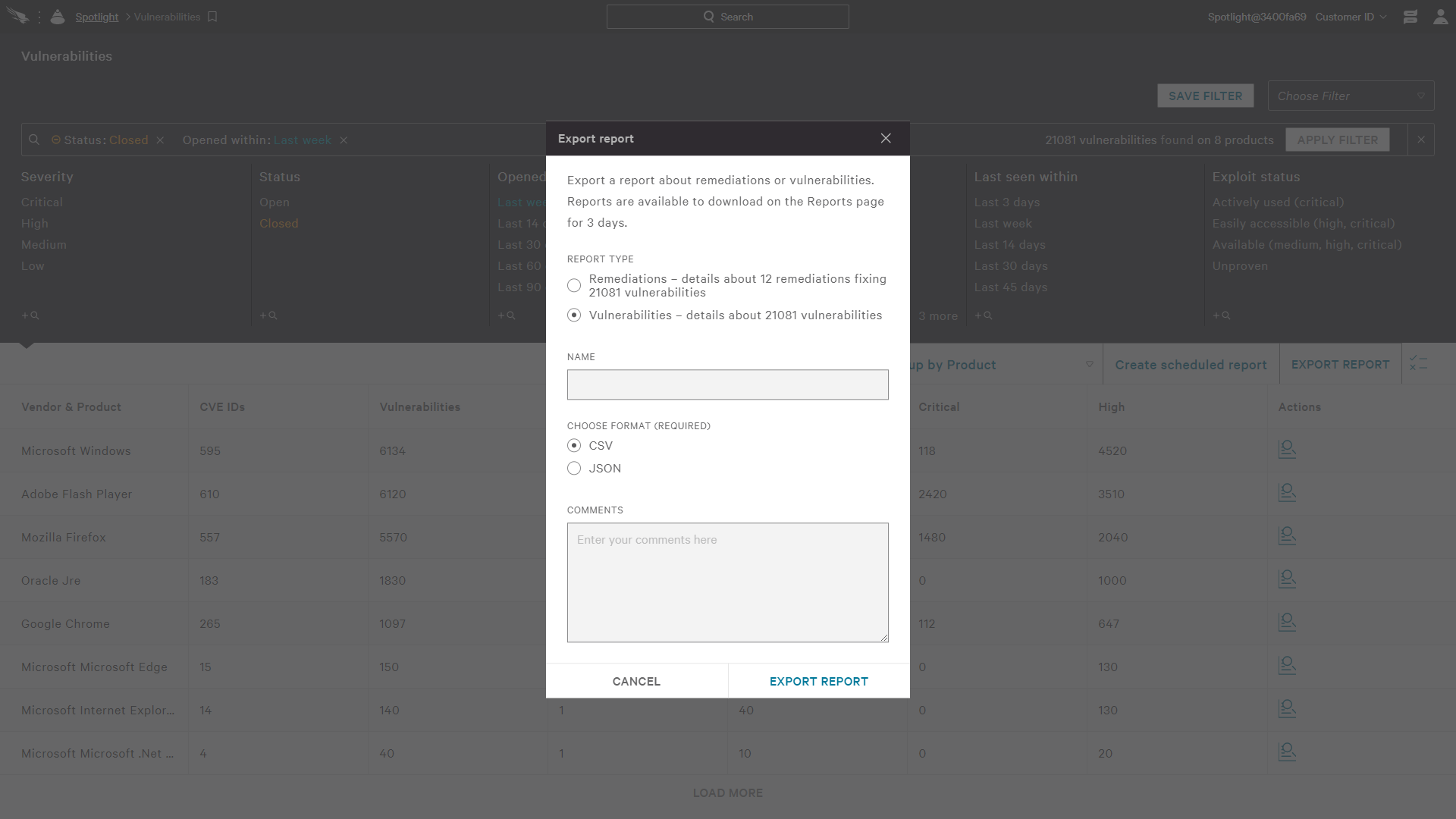
Task: Add search under Severity column
Action: [x=30, y=315]
